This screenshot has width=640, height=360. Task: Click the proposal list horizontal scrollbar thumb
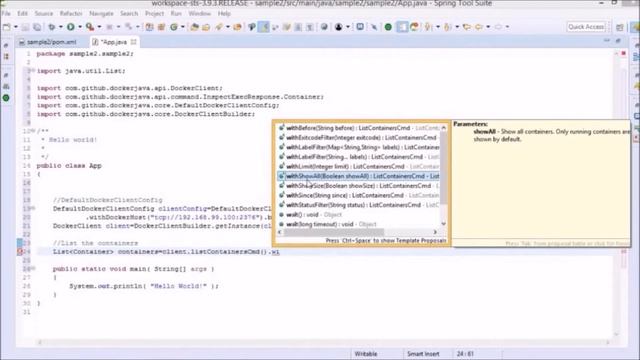pos(334,232)
